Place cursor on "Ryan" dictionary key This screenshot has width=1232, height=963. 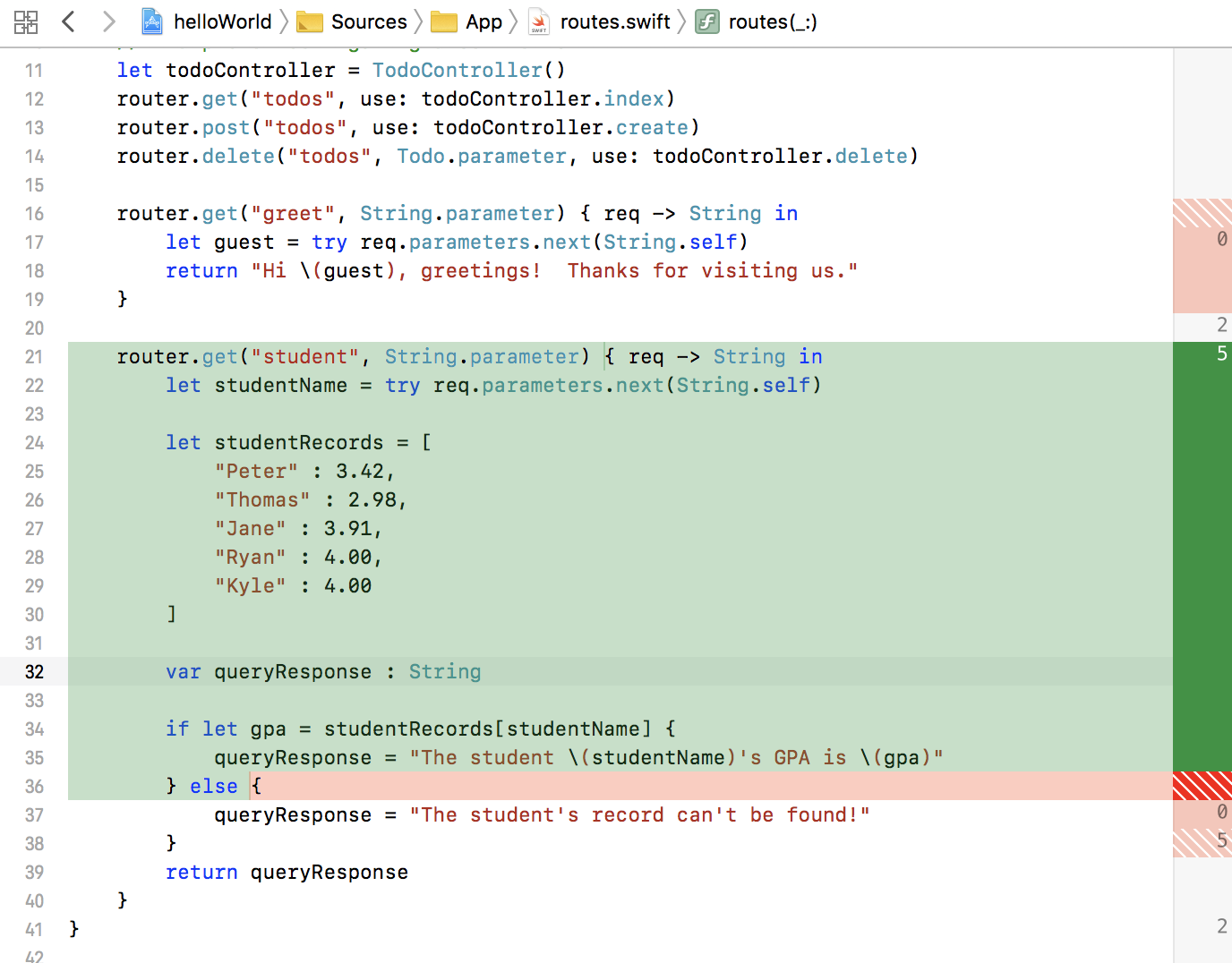250,558
